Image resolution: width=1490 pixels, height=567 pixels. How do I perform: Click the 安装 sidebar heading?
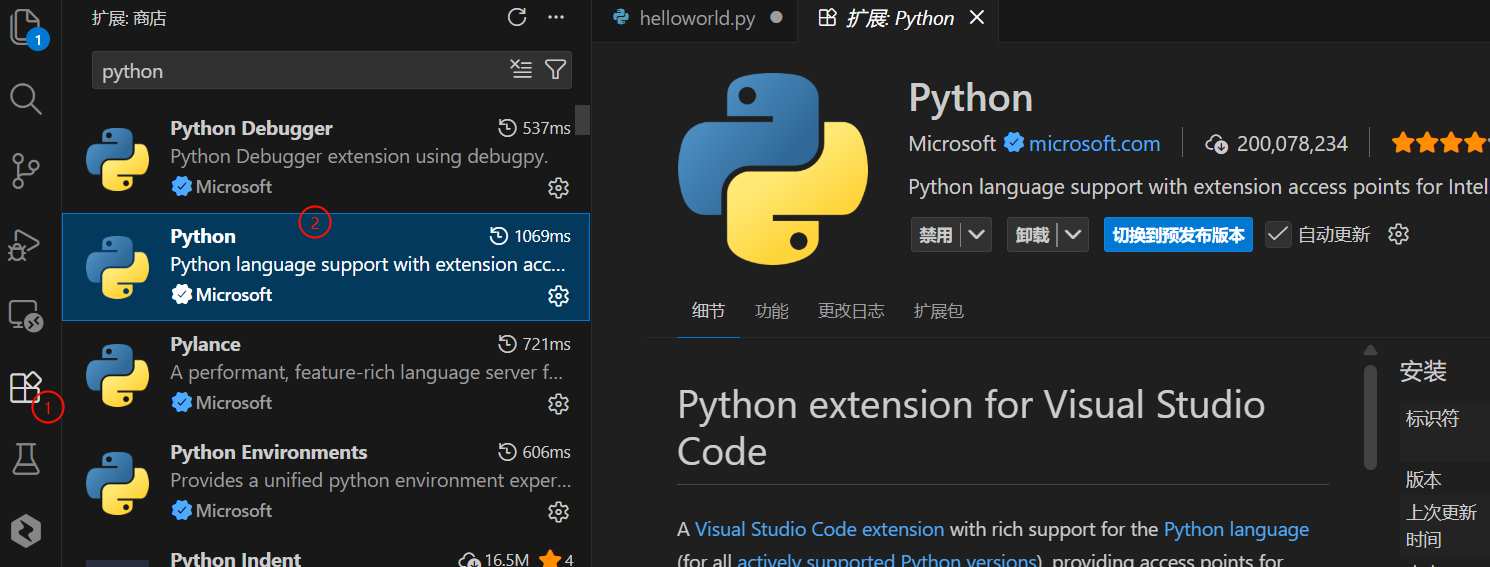[x=1423, y=371]
